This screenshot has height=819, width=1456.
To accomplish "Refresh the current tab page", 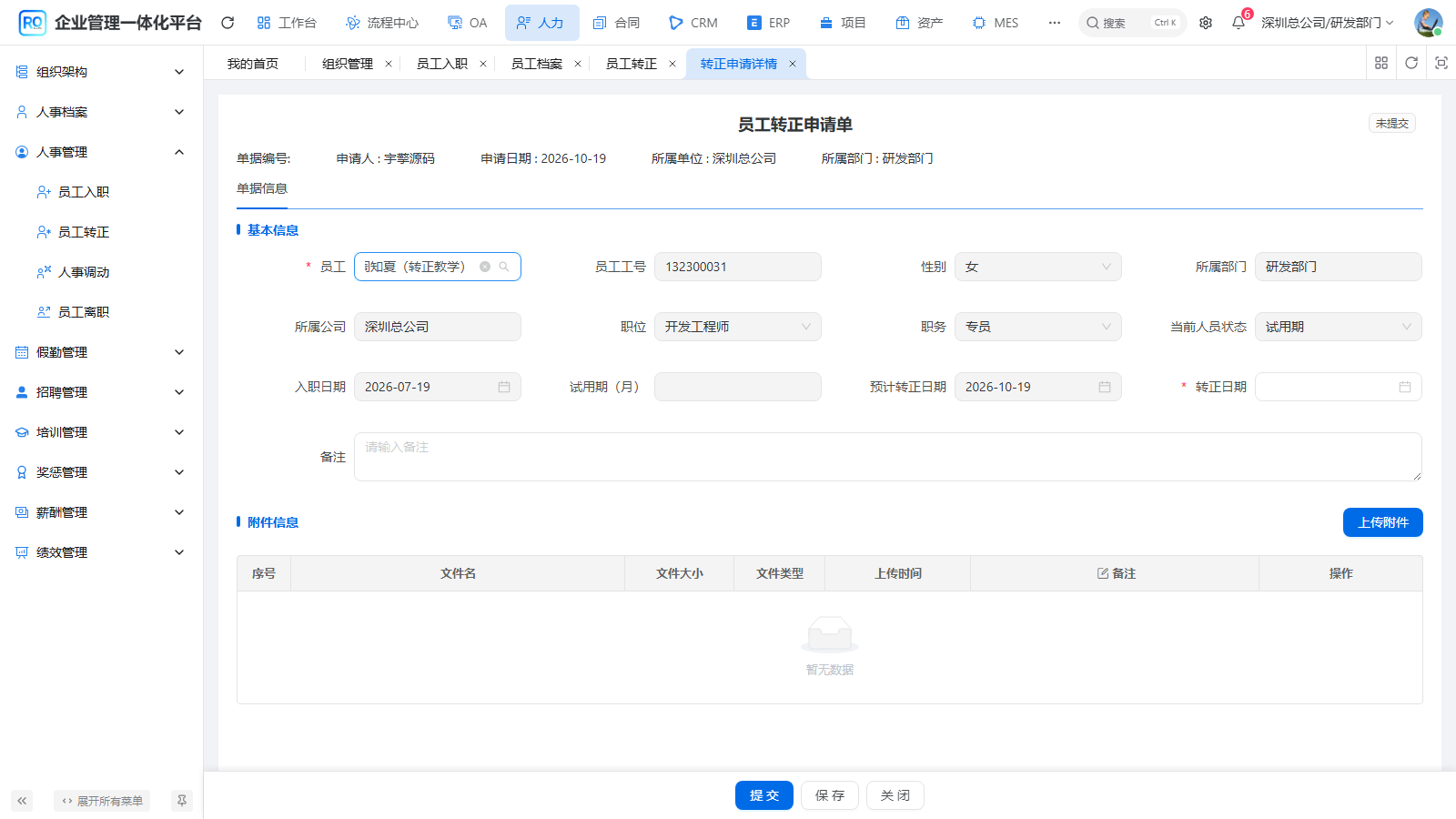I will [1411, 63].
